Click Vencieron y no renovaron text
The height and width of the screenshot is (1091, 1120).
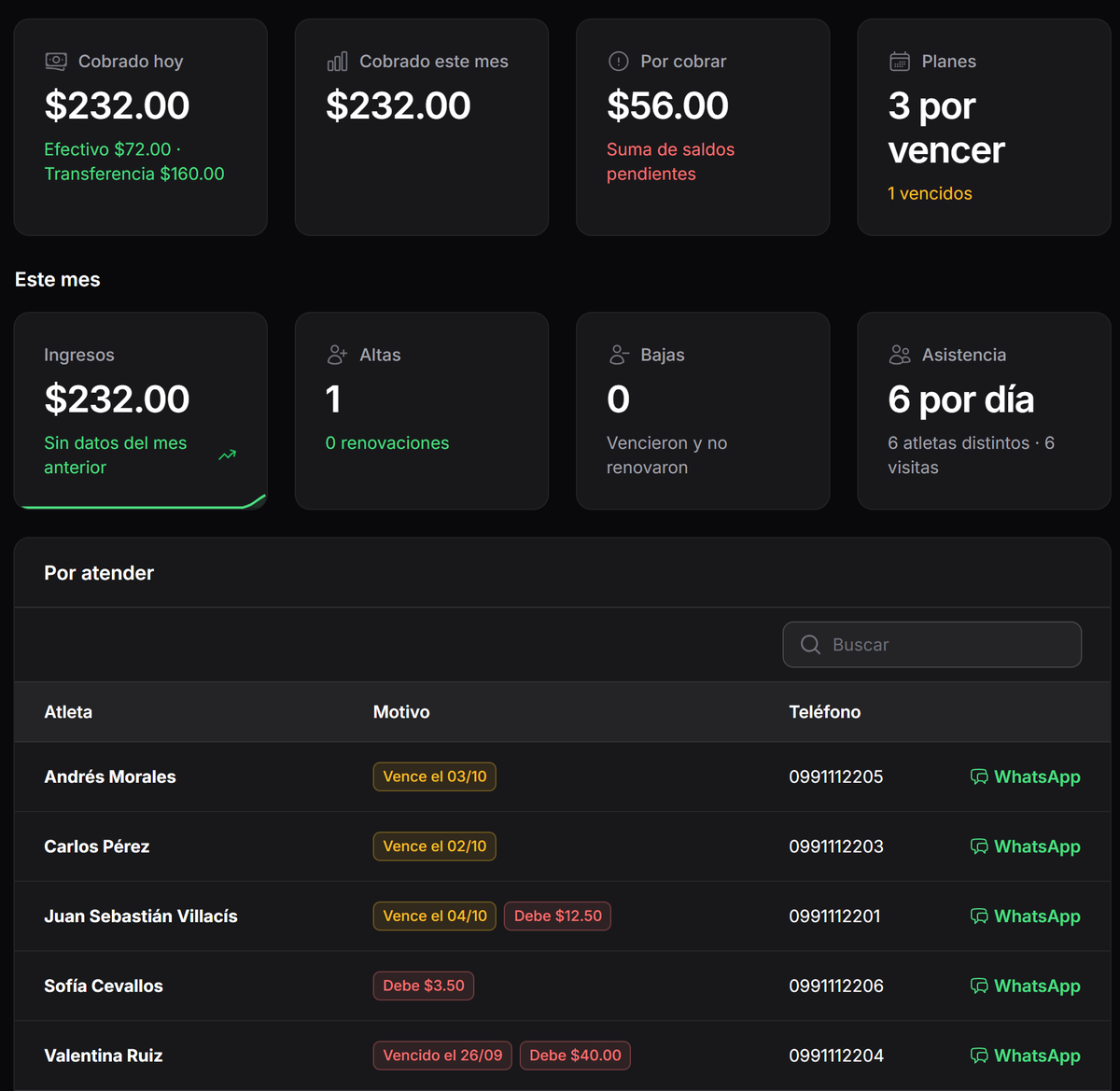(x=666, y=455)
